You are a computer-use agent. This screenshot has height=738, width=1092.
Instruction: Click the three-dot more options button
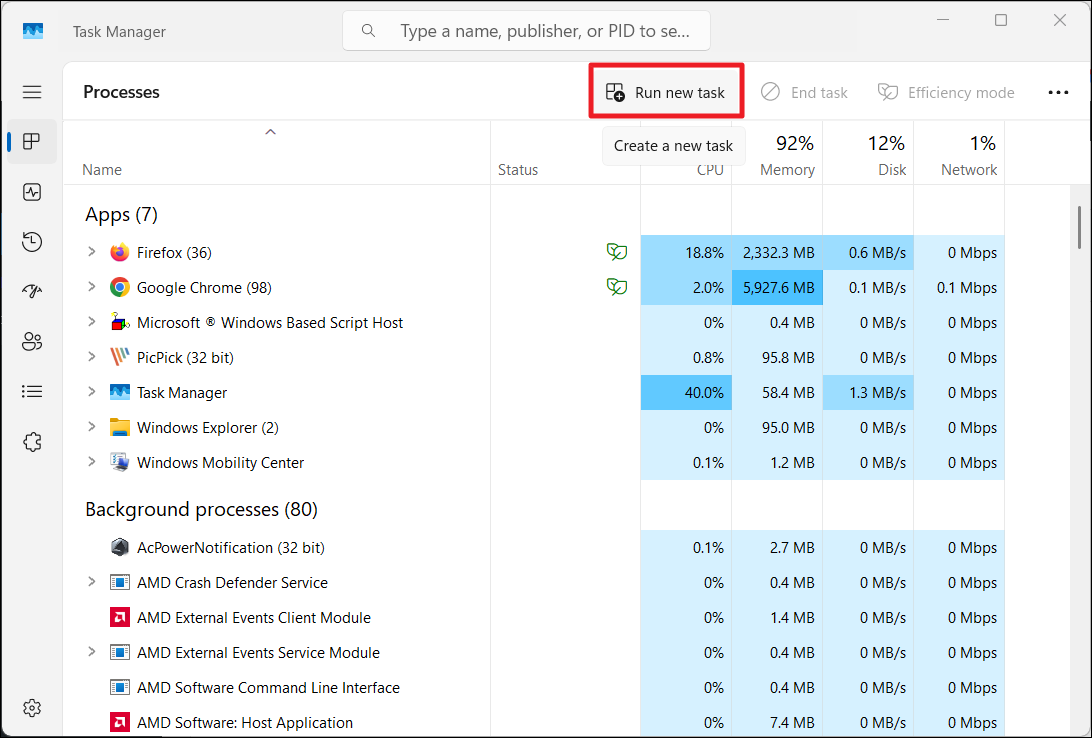pos(1058,93)
